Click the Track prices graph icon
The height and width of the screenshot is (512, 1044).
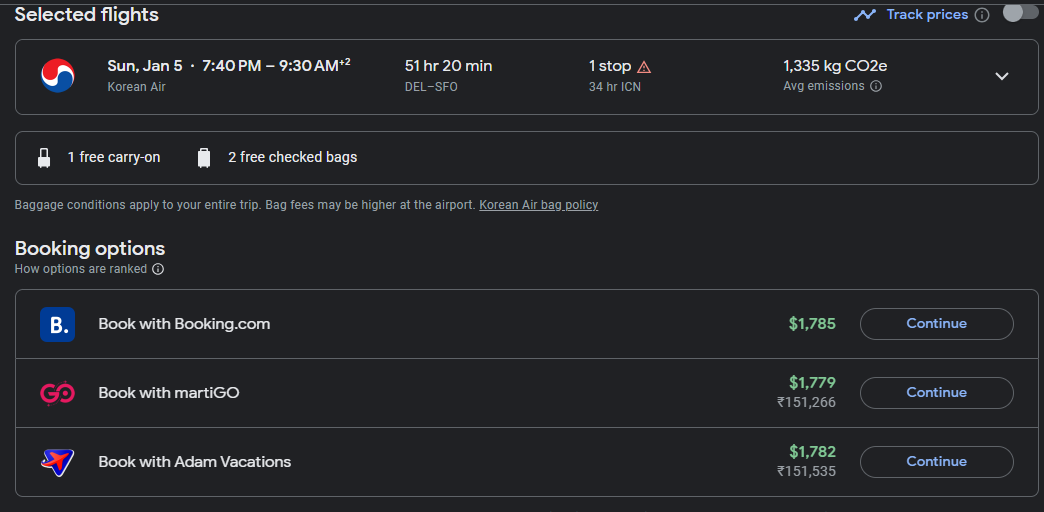coord(865,15)
